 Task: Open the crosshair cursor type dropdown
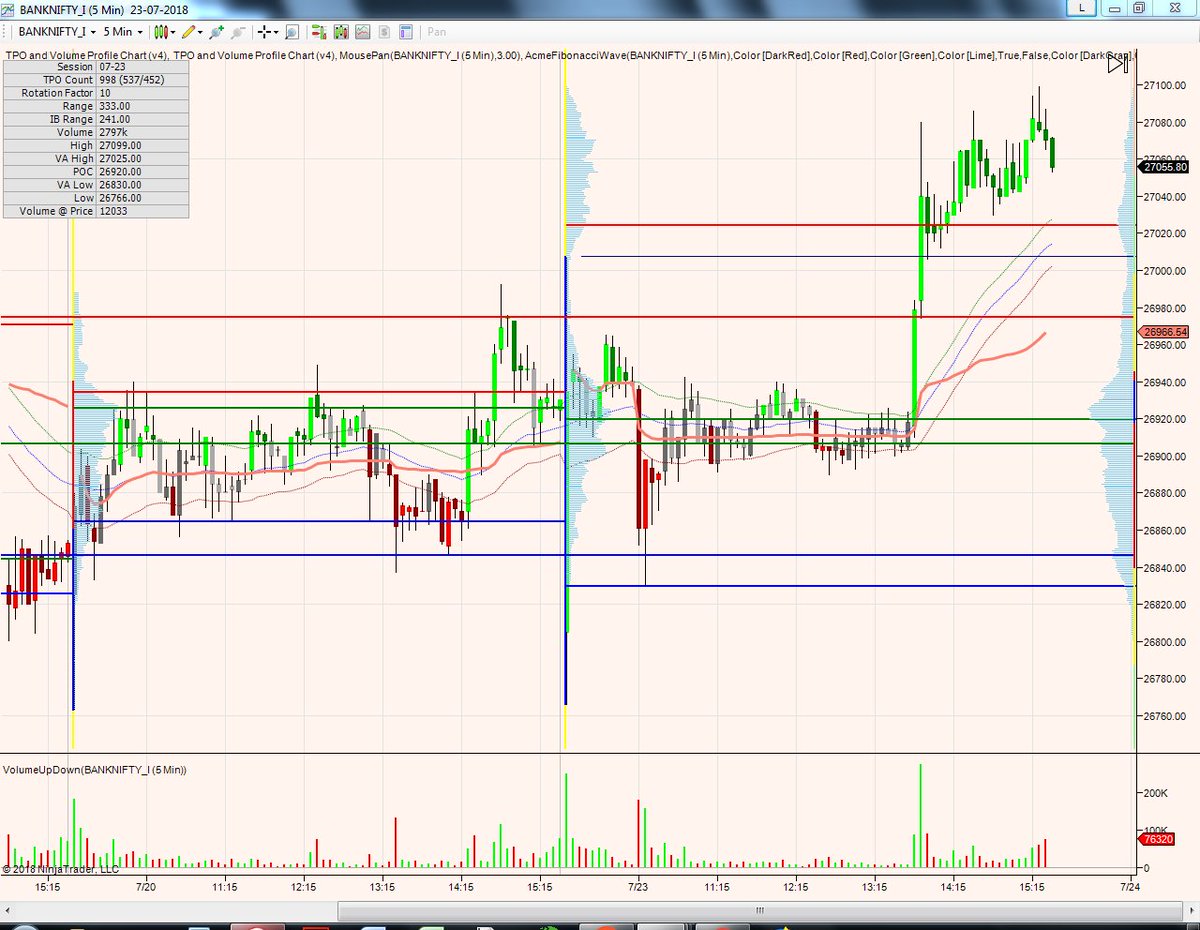click(269, 32)
